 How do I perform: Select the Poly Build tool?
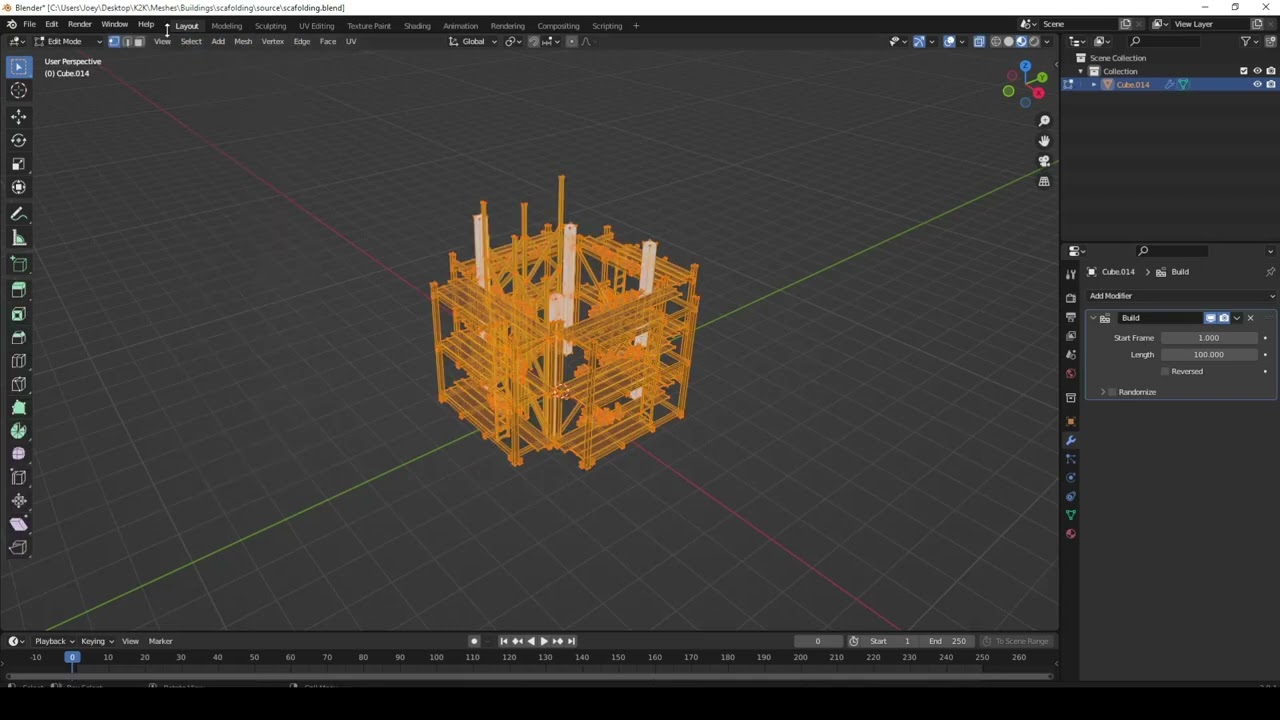click(18, 407)
